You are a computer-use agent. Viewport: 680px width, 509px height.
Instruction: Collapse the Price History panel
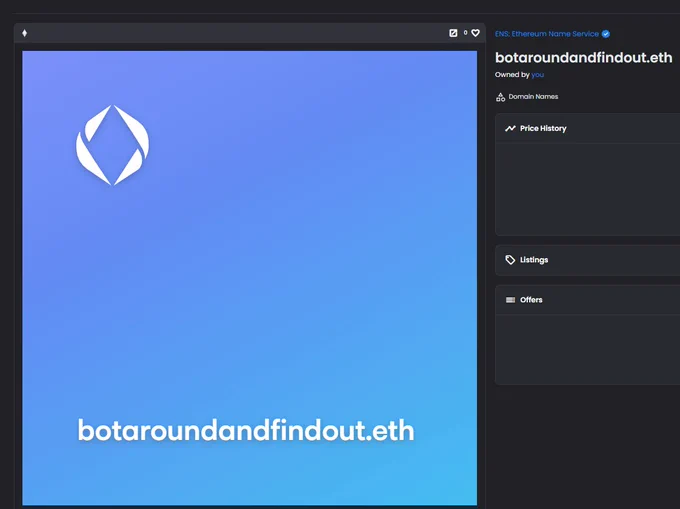(x=588, y=128)
